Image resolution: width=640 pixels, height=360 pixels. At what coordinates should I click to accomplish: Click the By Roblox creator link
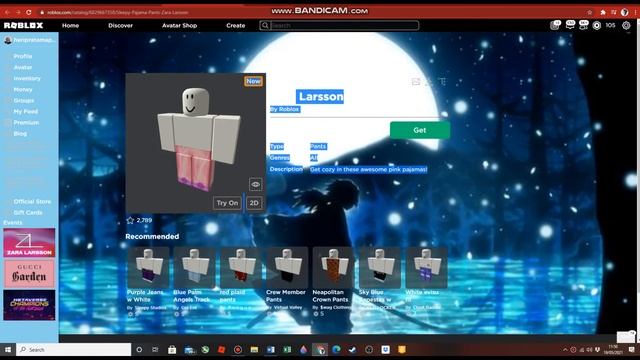tap(285, 109)
